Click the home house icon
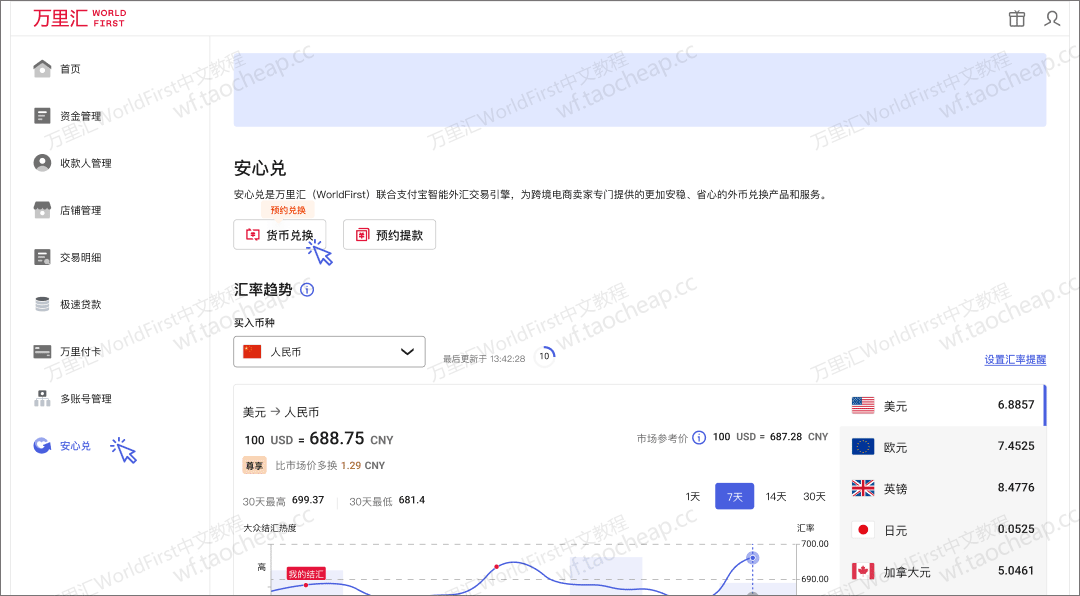This screenshot has width=1080, height=596. tap(42, 69)
